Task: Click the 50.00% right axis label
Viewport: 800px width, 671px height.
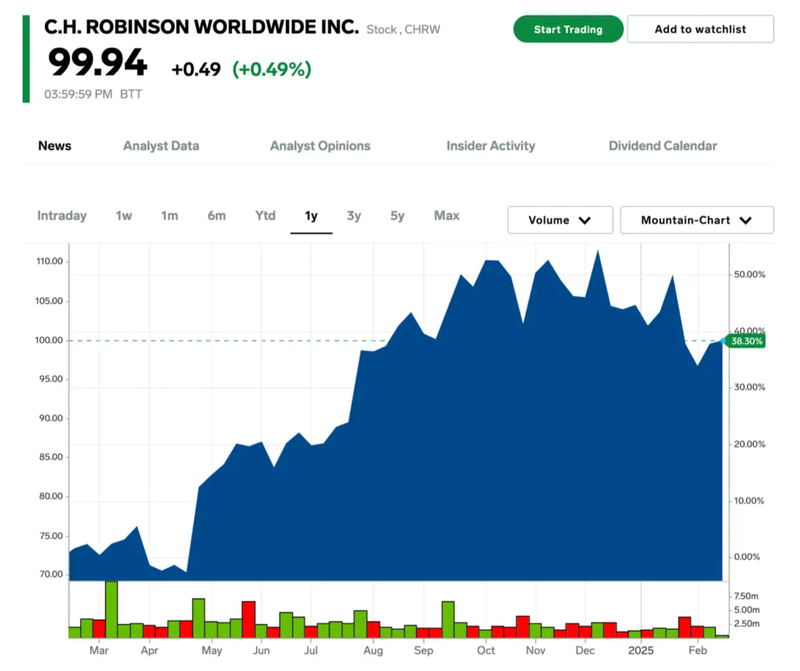Action: [x=749, y=275]
